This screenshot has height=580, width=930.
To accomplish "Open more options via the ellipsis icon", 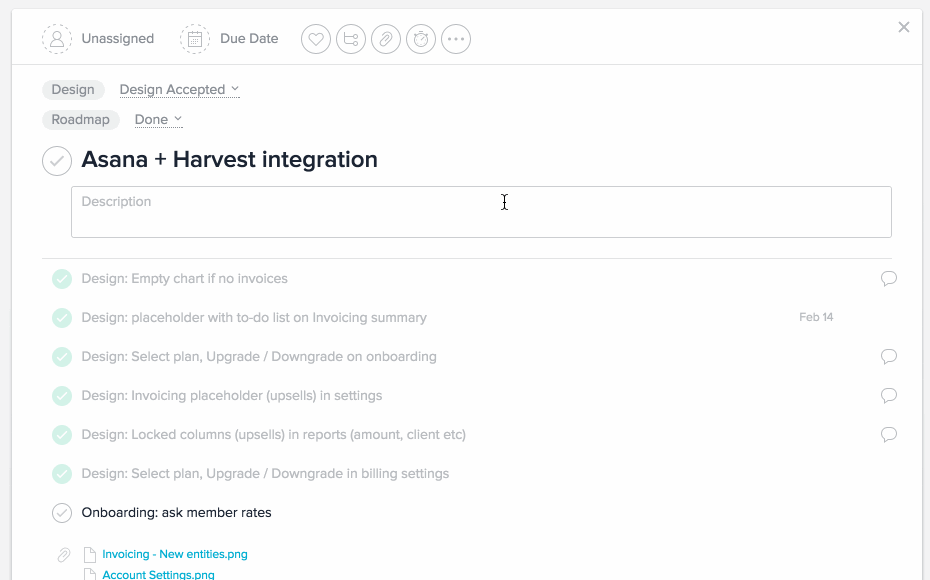I will coord(455,39).
